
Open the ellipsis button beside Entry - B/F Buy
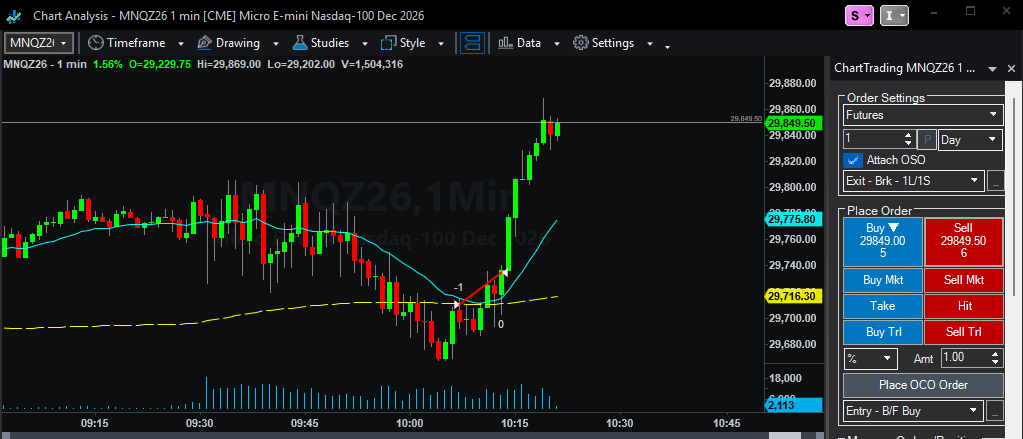pyautogui.click(x=995, y=410)
